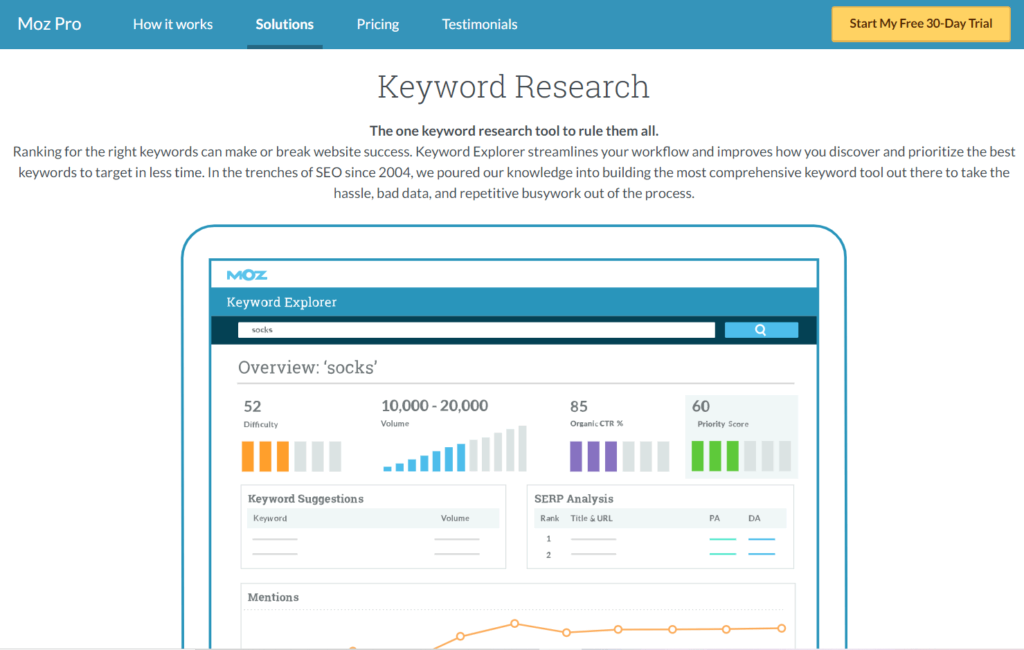Click the Priority Score value 60

(x=701, y=406)
